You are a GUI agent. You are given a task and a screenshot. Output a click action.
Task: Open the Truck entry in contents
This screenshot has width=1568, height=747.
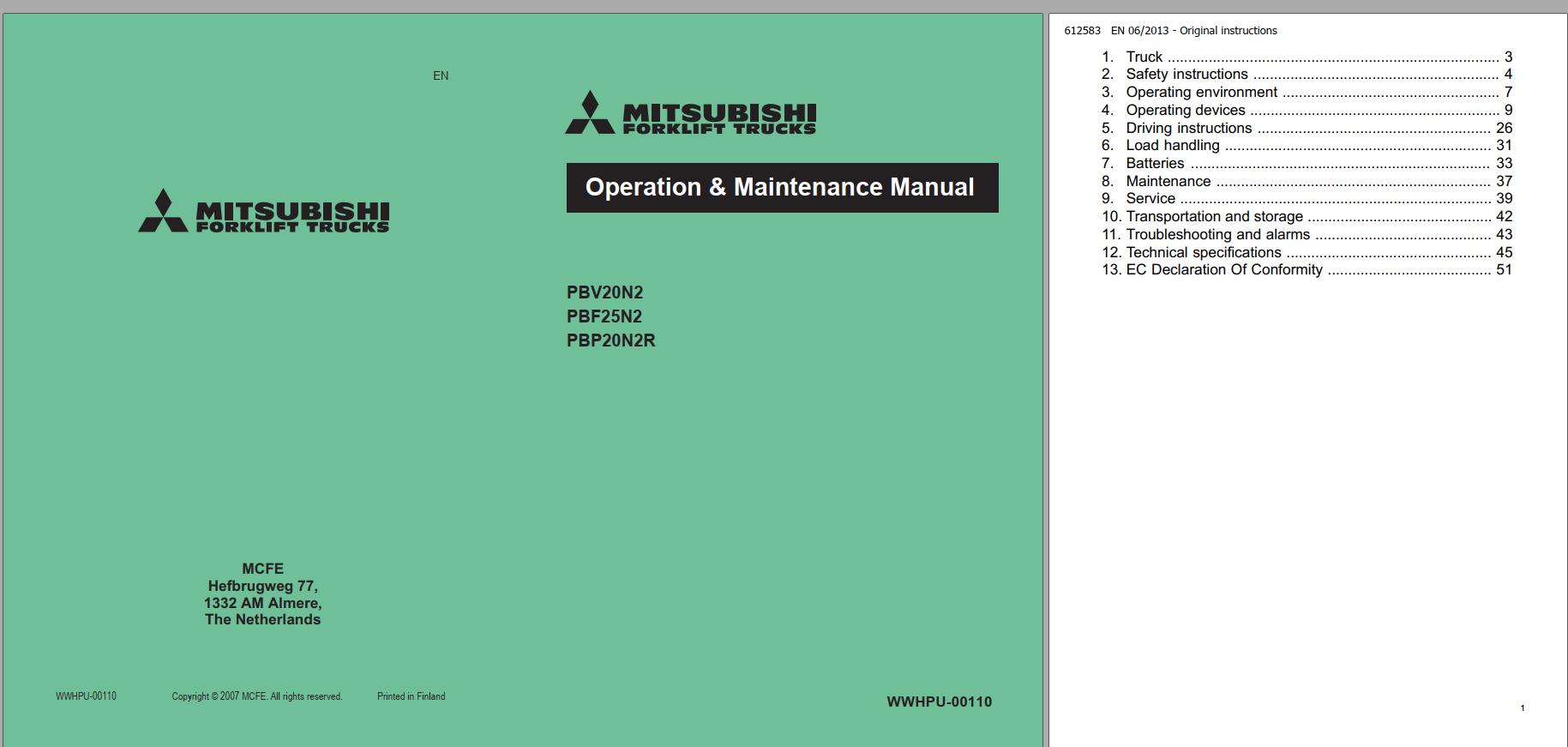click(1307, 57)
